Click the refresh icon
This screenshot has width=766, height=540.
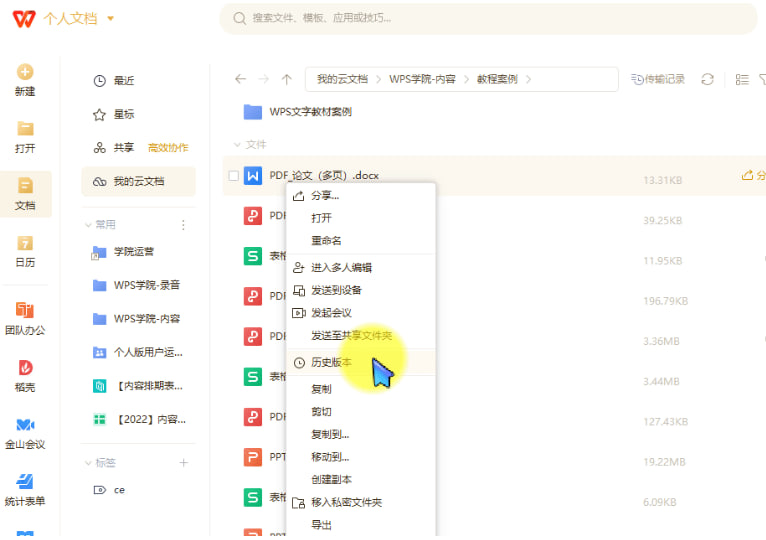coord(707,79)
